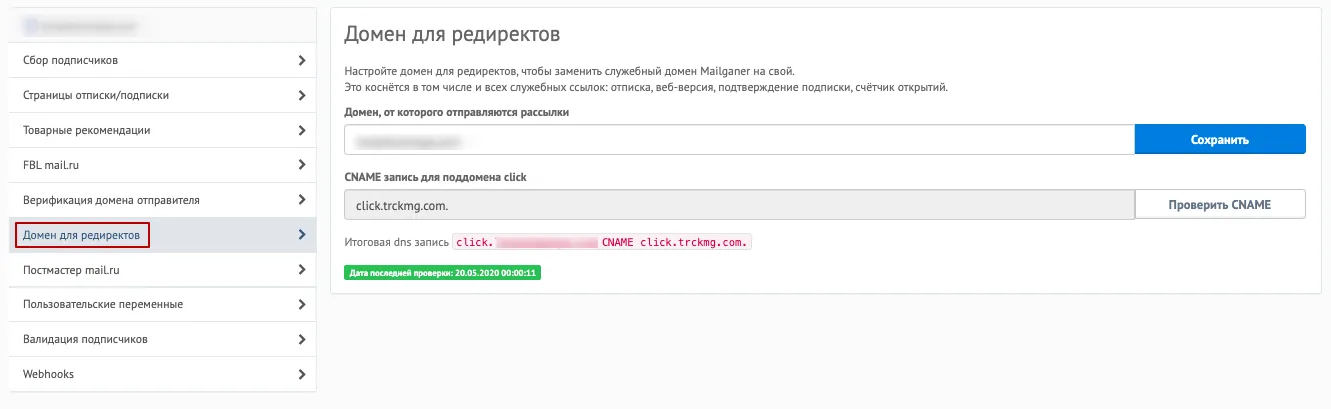Expand the Webhooks chevron arrow
Image resolution: width=1331 pixels, height=409 pixels.
302,374
